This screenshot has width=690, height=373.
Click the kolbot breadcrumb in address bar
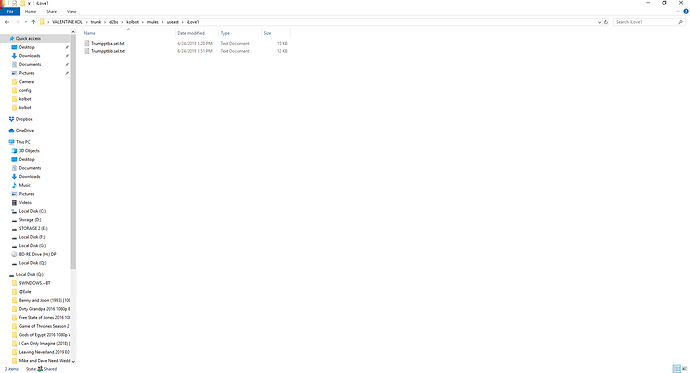tap(132, 22)
